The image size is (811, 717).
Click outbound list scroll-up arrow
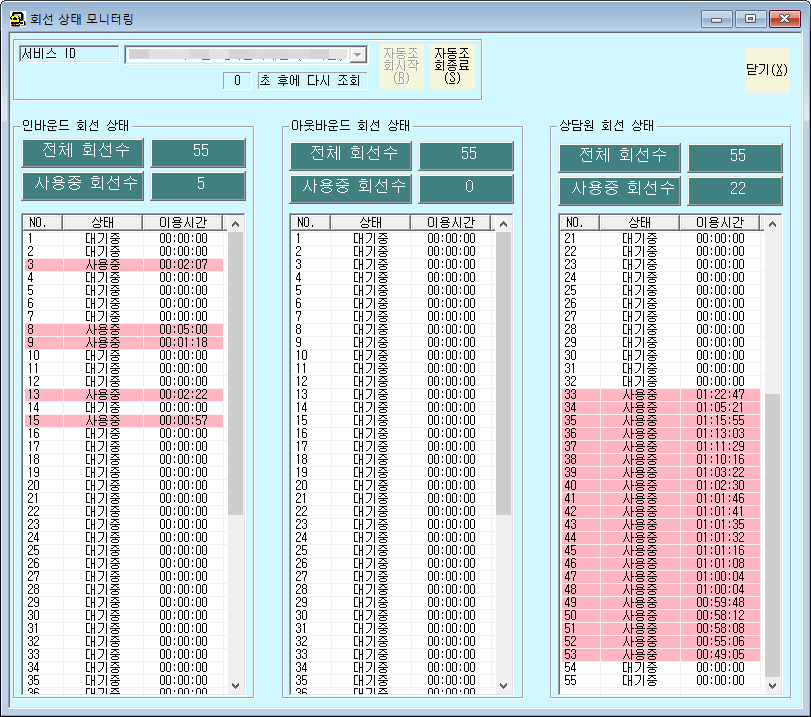coord(503,224)
